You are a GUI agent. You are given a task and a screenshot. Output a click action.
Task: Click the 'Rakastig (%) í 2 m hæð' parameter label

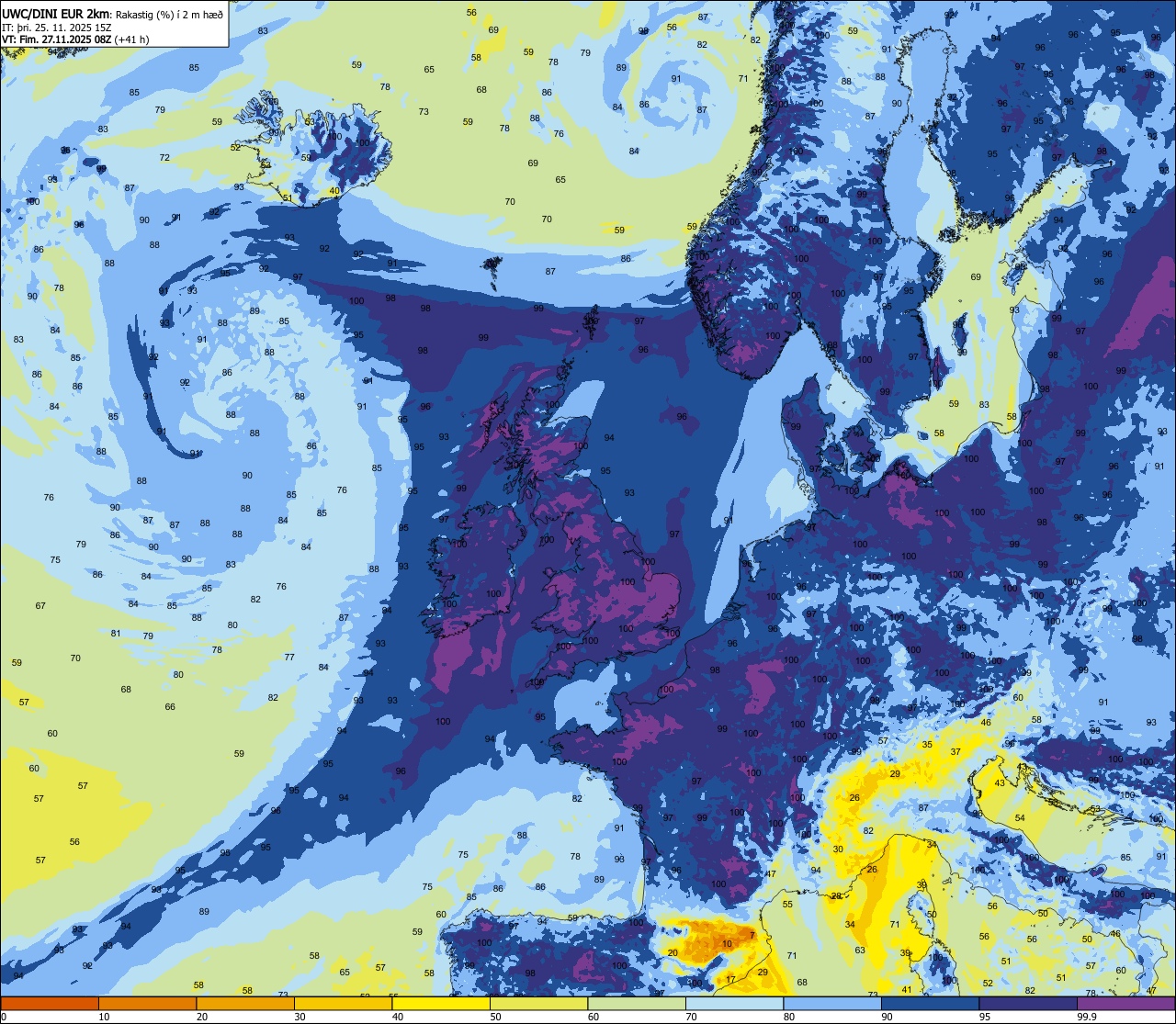167,15
